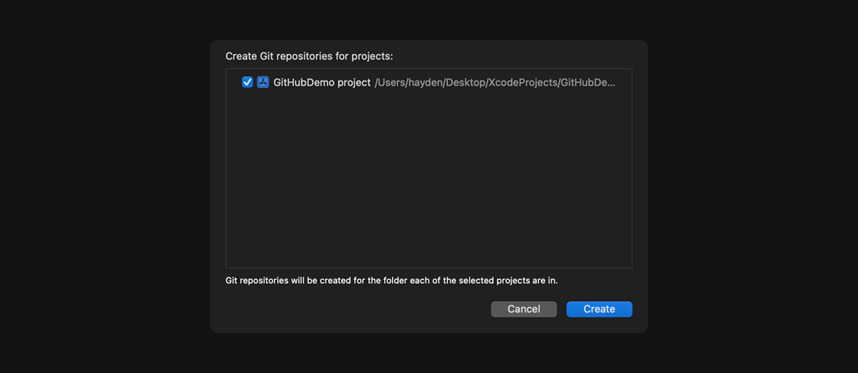Click the ellipsis at end of project path
This screenshot has height=373, width=858.
(x=612, y=84)
